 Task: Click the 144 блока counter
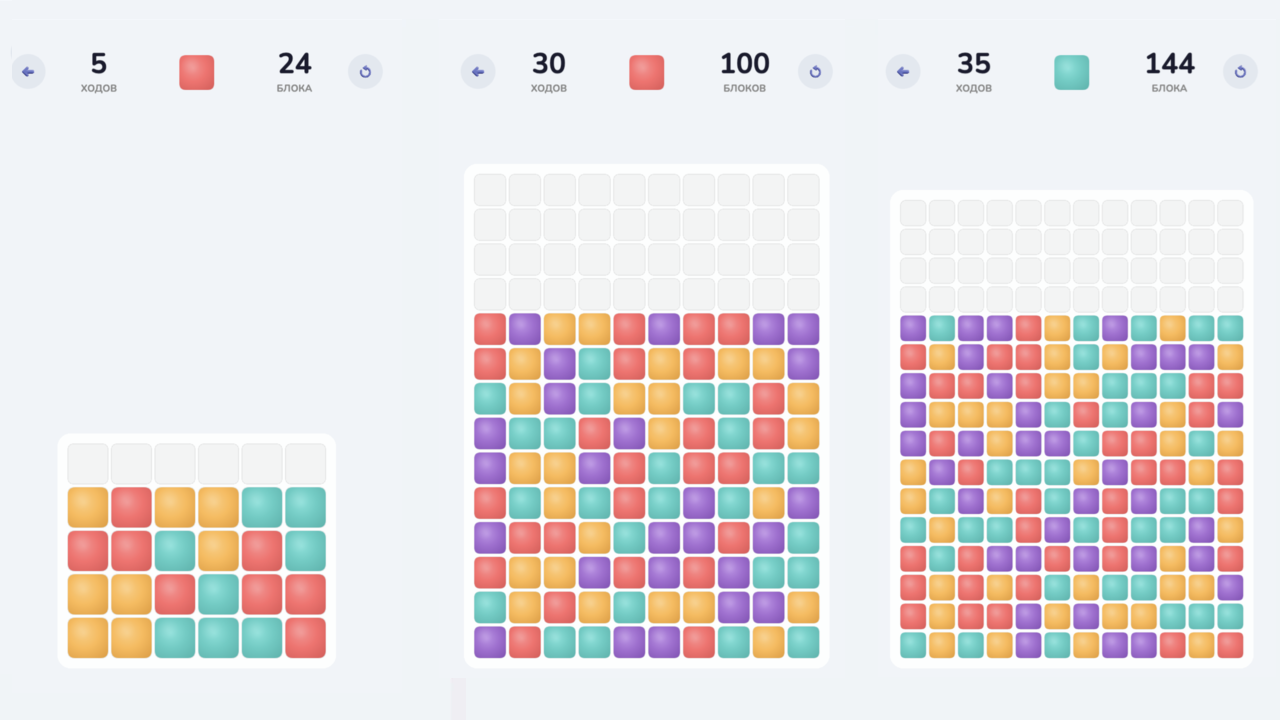tap(1169, 72)
